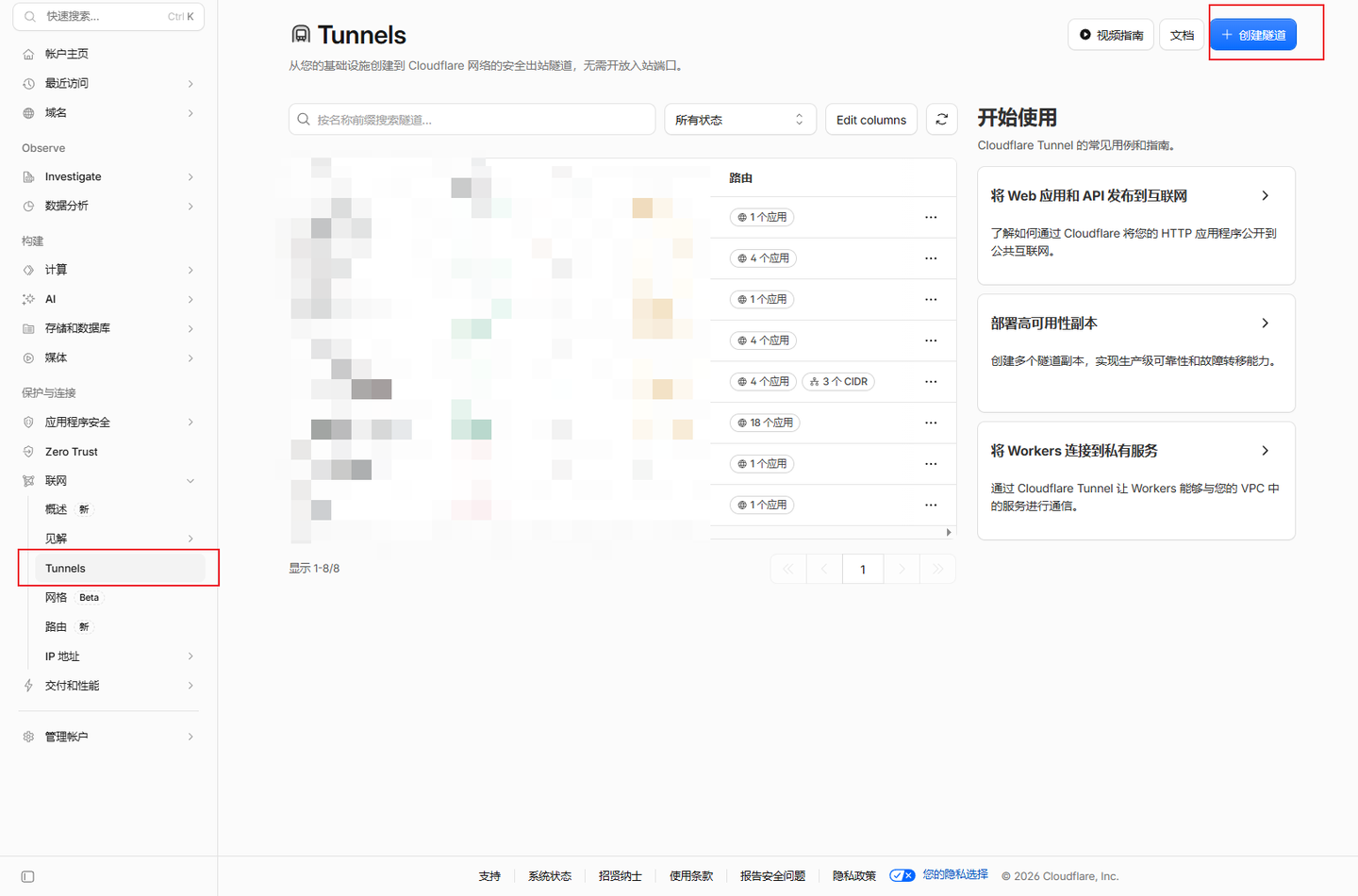Toggle the privacy choices switch icon
This screenshot has height=896, width=1358.
tap(903, 875)
